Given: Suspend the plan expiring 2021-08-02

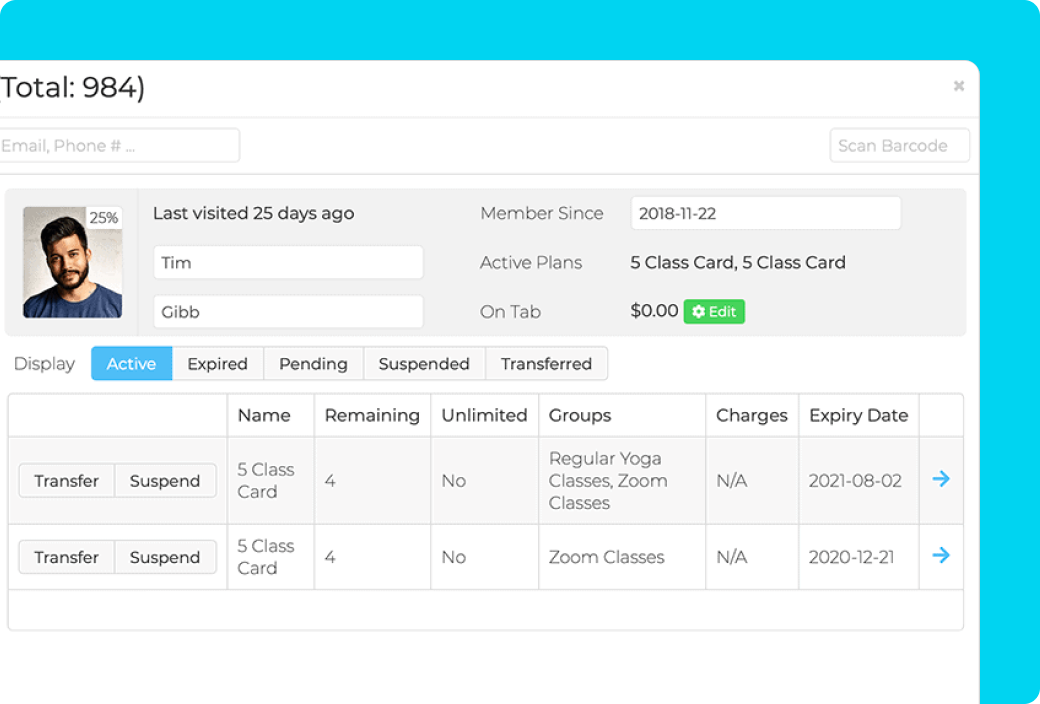Looking at the screenshot, I should click(x=165, y=480).
